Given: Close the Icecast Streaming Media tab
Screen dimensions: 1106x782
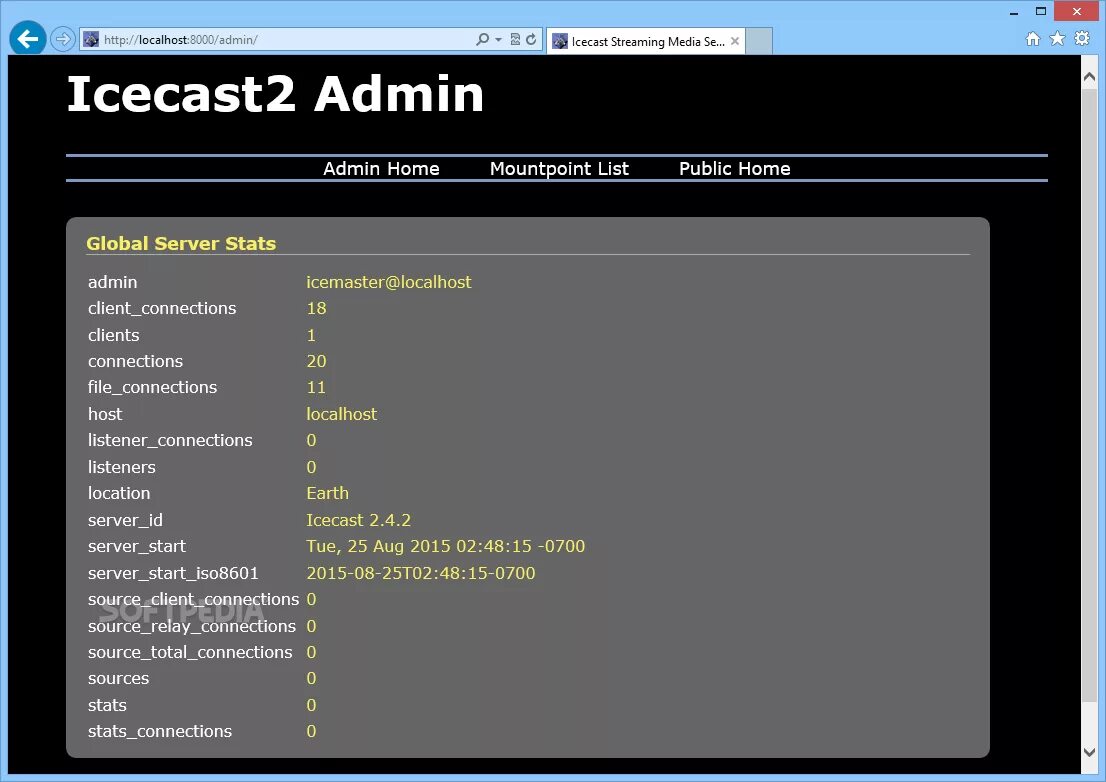Looking at the screenshot, I should (x=735, y=41).
